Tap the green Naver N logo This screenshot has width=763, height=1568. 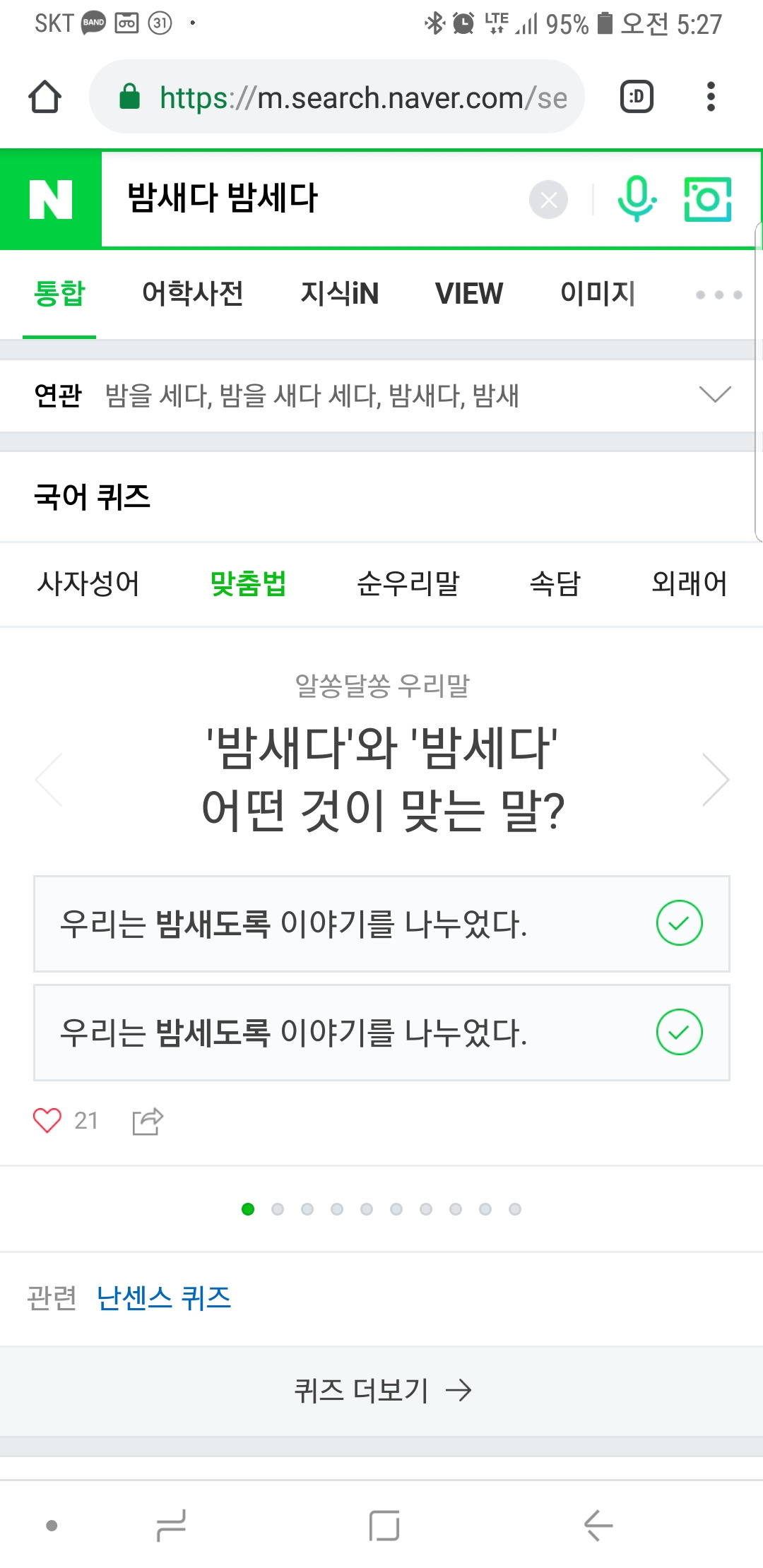(x=51, y=198)
